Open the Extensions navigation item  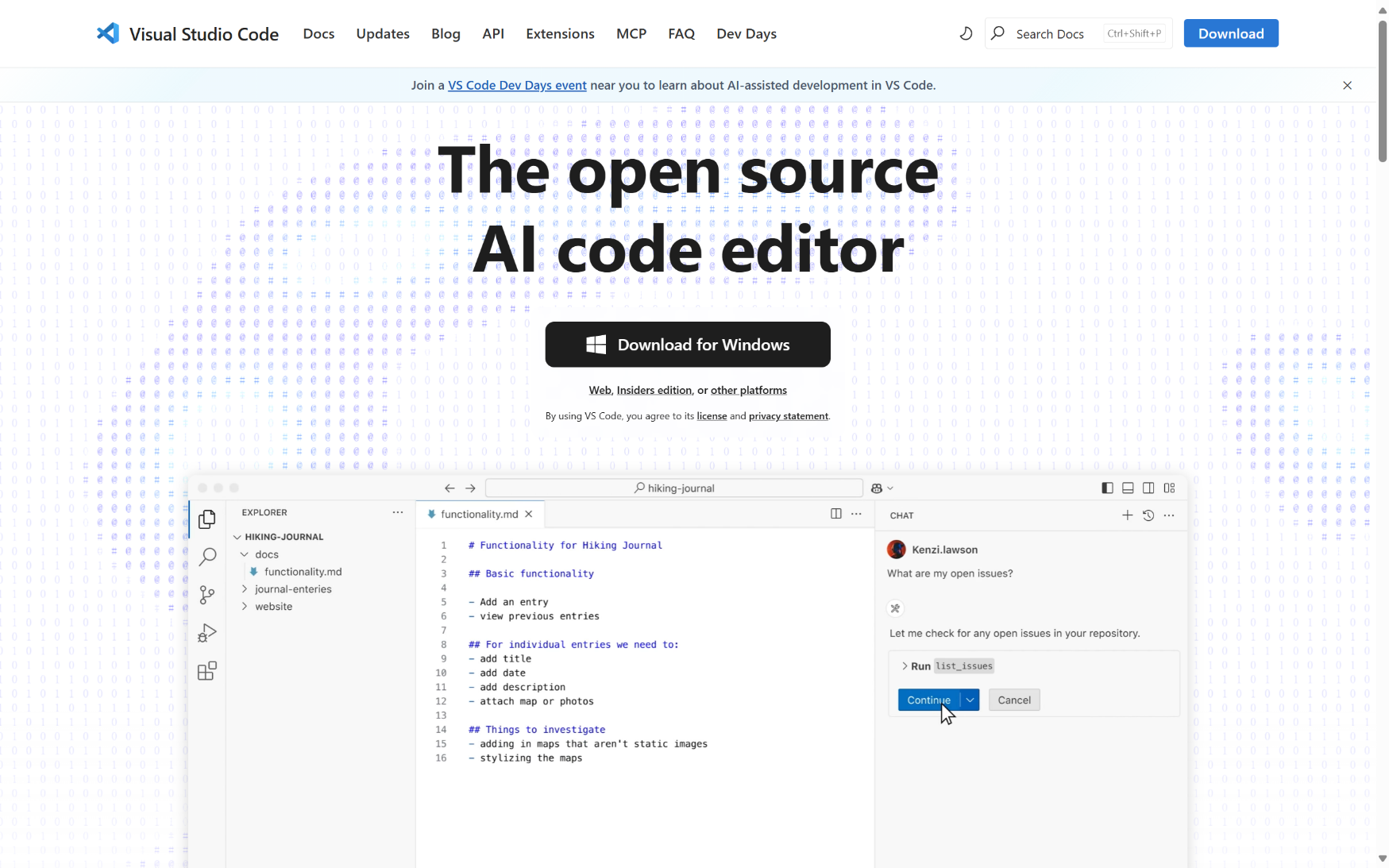click(x=560, y=33)
